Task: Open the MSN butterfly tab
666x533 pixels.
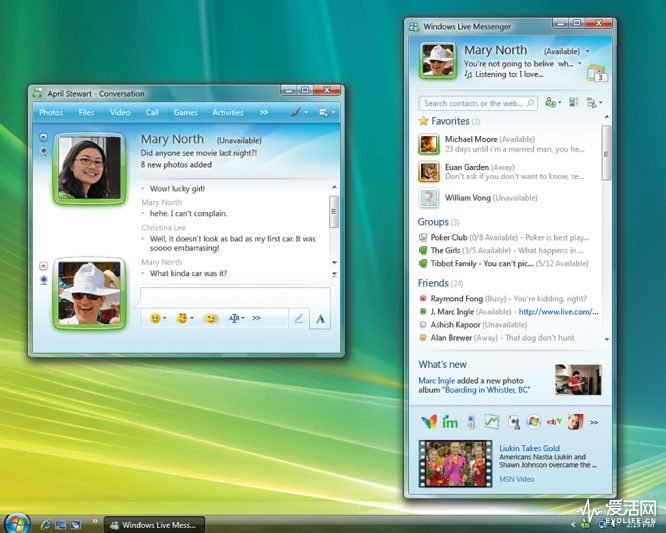Action: click(428, 422)
